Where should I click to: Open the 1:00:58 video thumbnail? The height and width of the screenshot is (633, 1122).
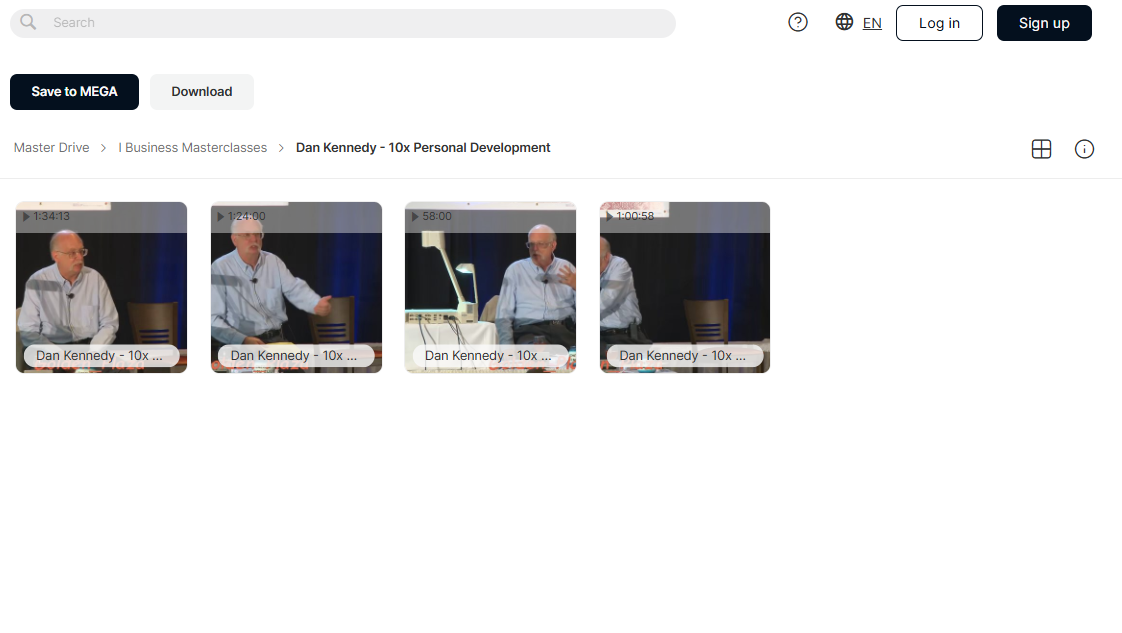point(685,287)
